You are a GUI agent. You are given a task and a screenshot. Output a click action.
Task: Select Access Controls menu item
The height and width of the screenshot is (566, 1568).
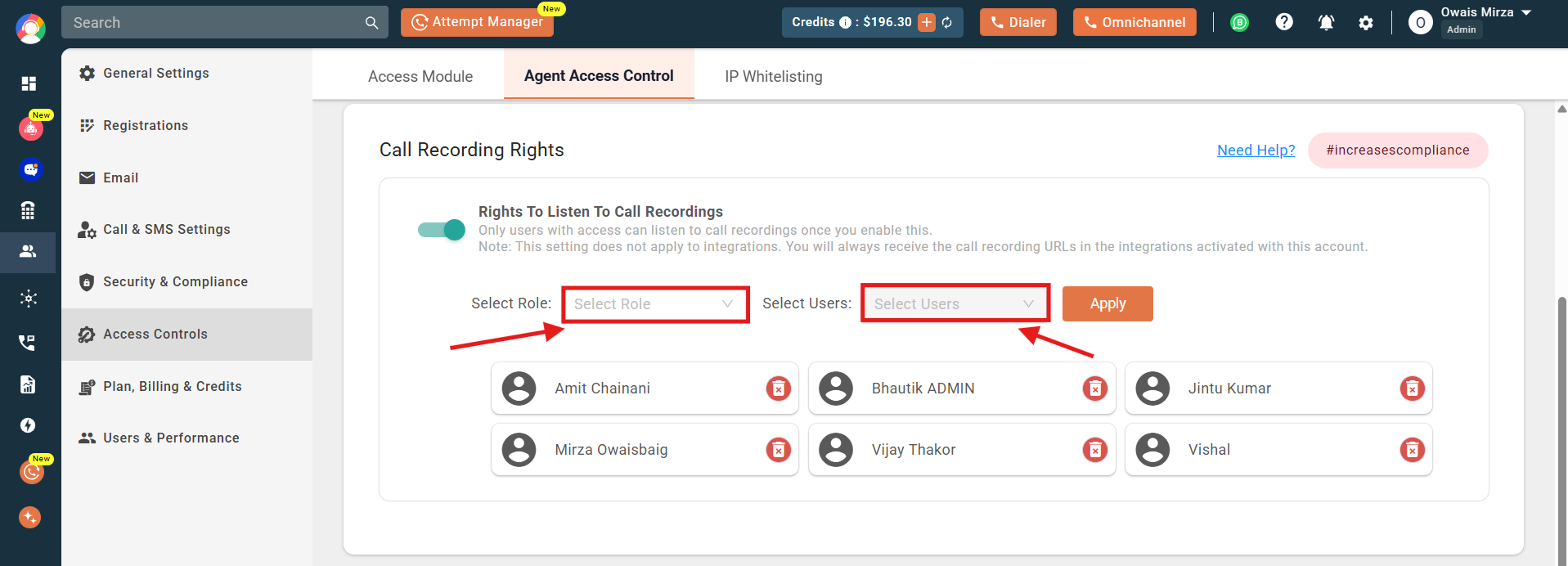click(x=186, y=335)
